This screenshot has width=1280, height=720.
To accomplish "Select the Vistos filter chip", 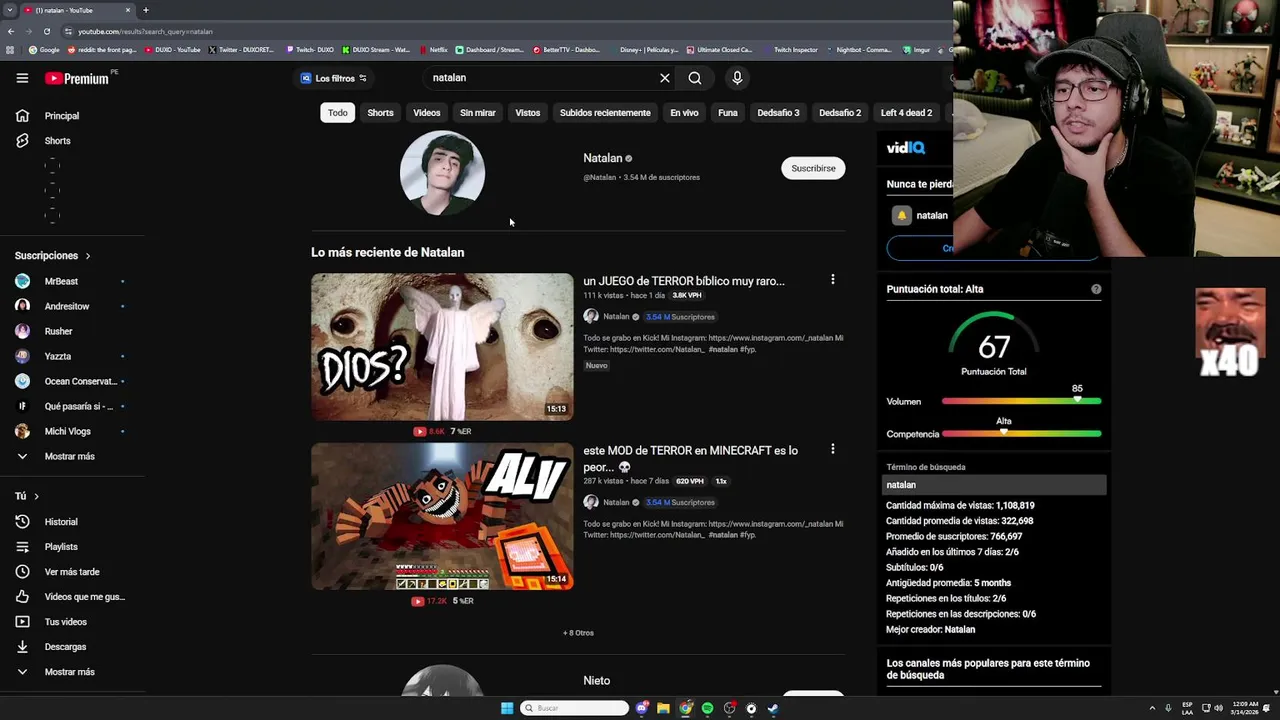I will (528, 113).
